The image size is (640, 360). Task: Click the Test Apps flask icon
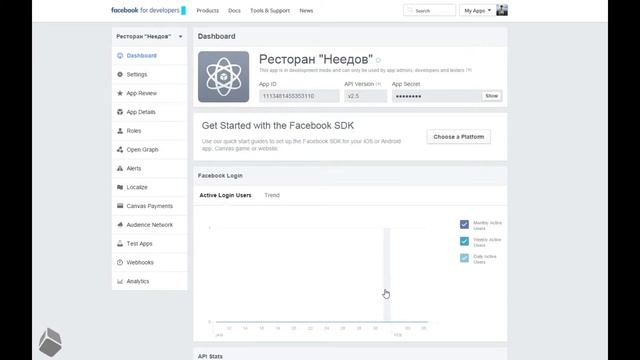tap(120, 243)
